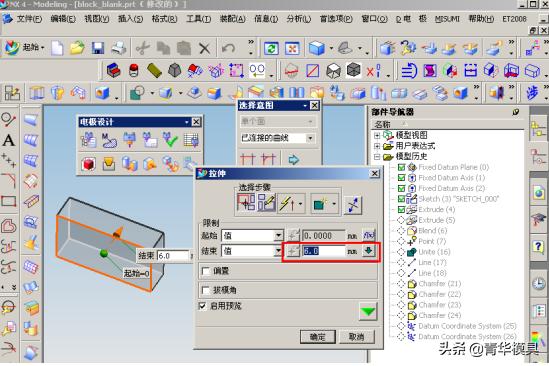Click the sketch section step icon in 拉伸
Viewport: 549px width, 366px height.
pos(266,202)
